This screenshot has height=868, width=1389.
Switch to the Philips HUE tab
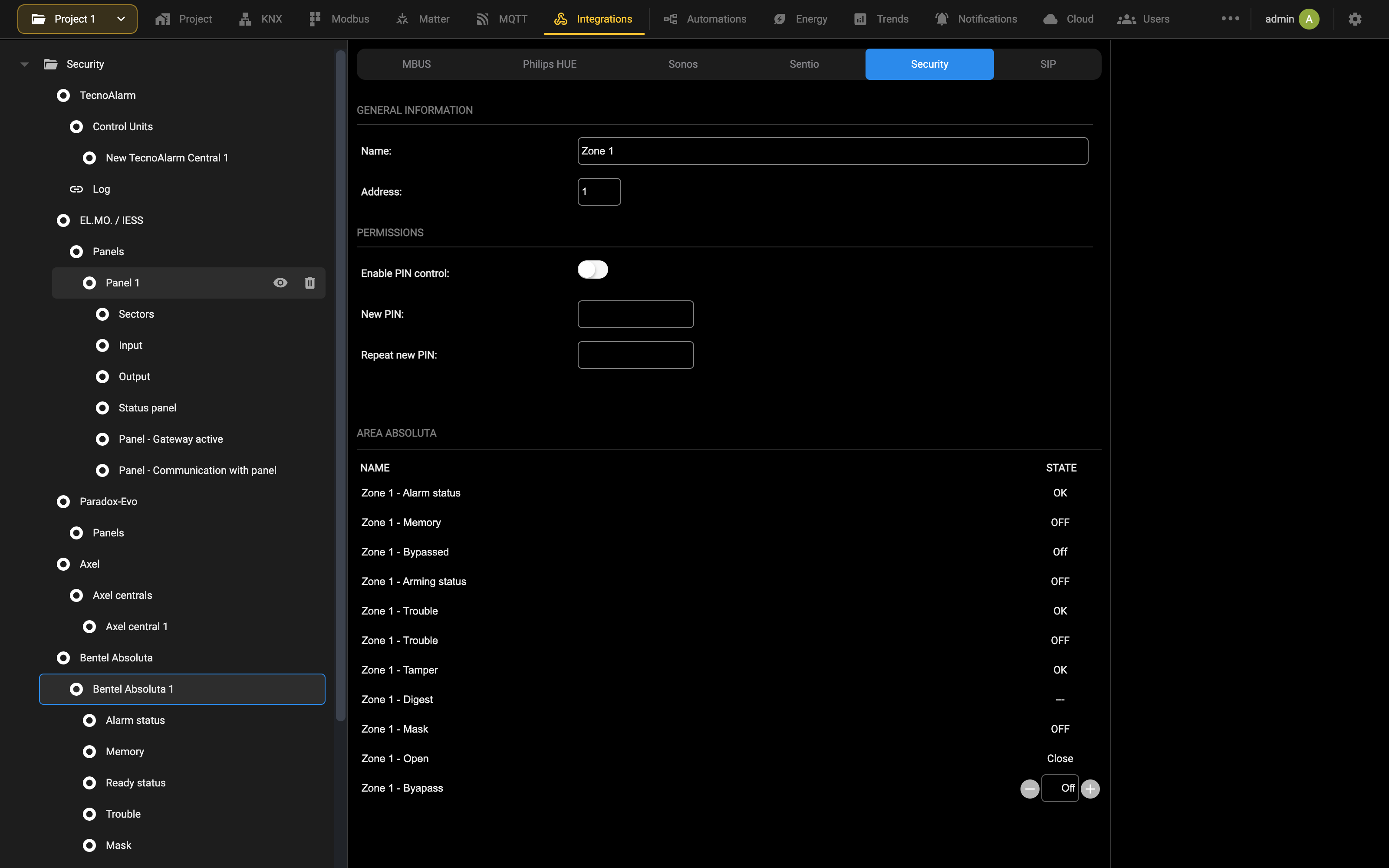point(550,64)
